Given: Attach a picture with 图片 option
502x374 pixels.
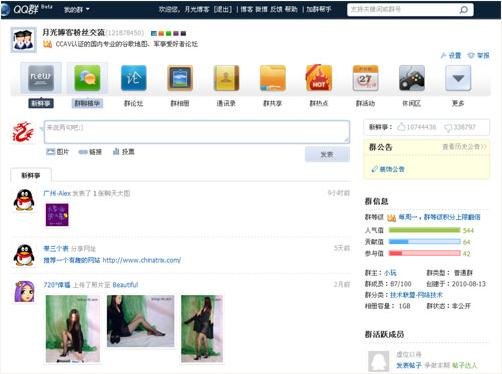Looking at the screenshot, I should click(58, 152).
